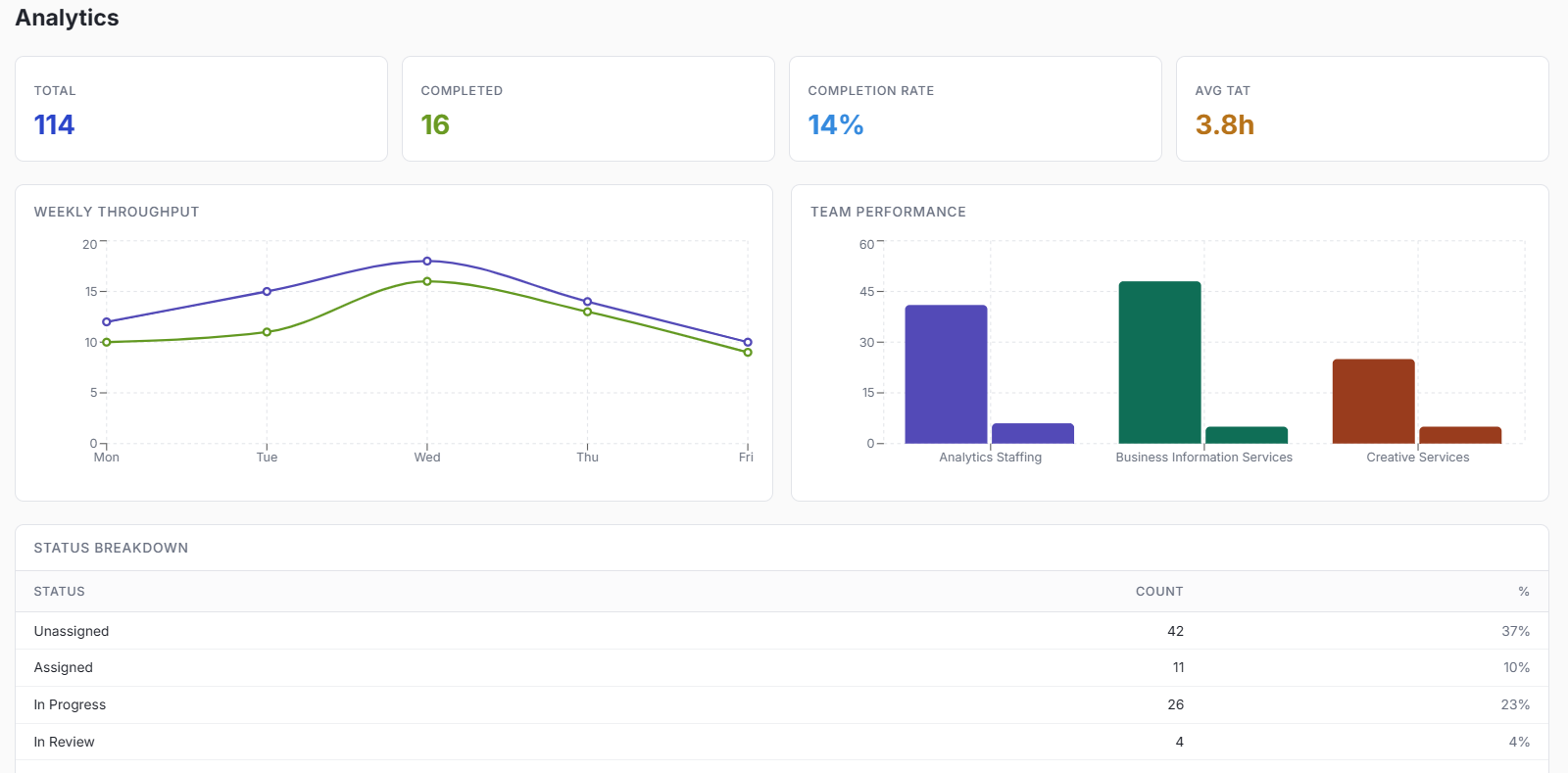The height and width of the screenshot is (773, 1568).
Task: Click the purple data point on Wed
Action: pyautogui.click(x=427, y=261)
